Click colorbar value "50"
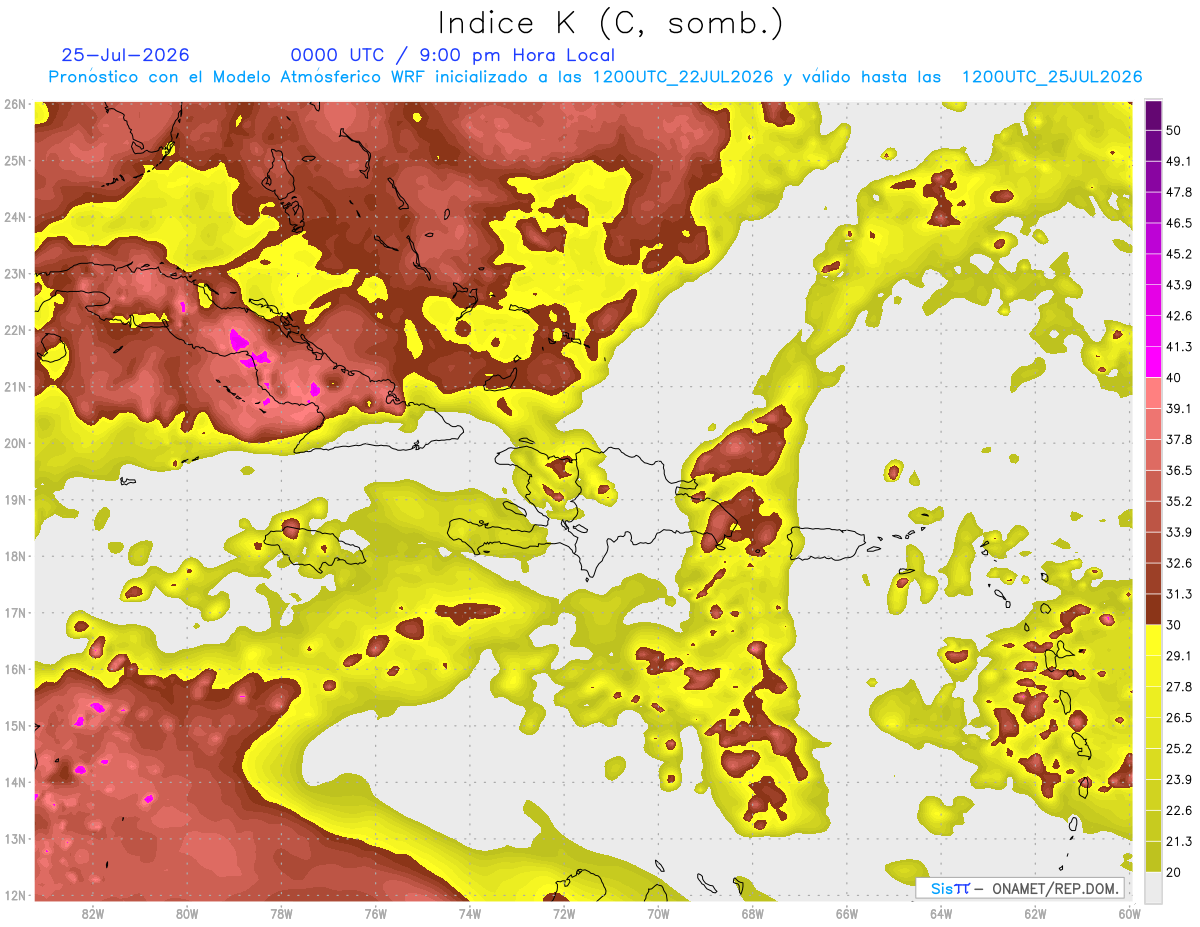Viewport: 1200px width, 927px height. point(1174,130)
